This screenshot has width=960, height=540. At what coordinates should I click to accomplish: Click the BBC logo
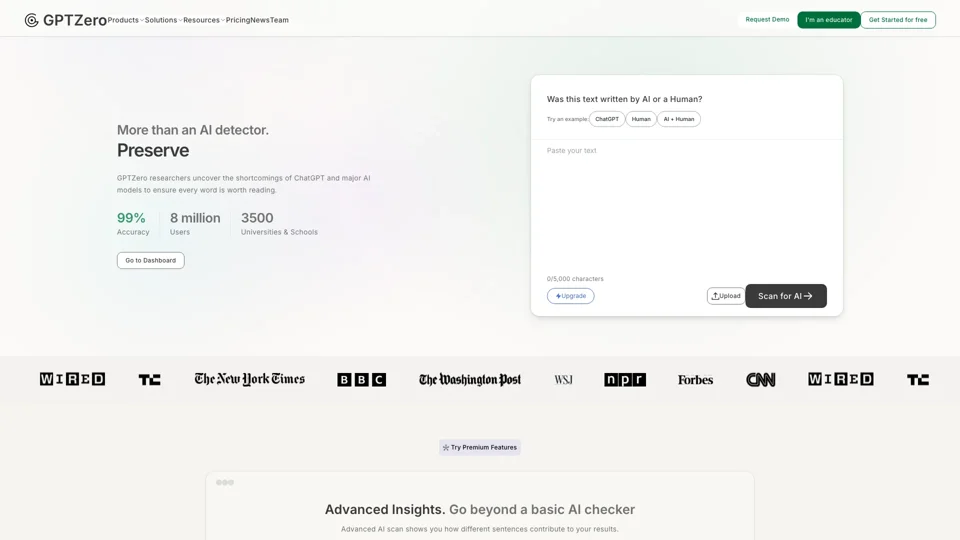tap(361, 380)
